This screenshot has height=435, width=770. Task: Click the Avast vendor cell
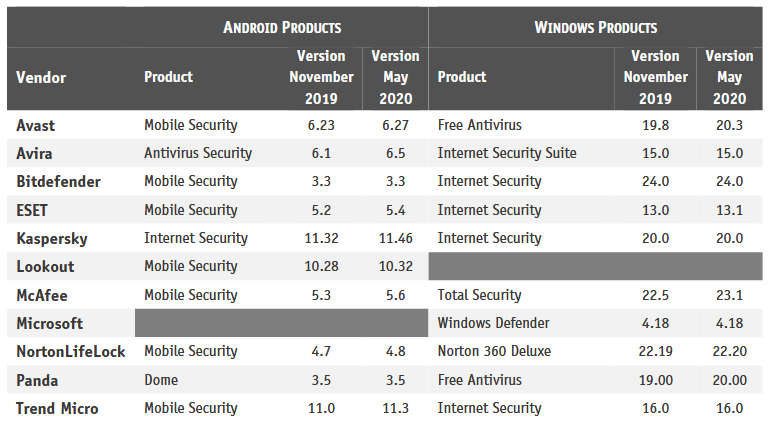[37, 126]
